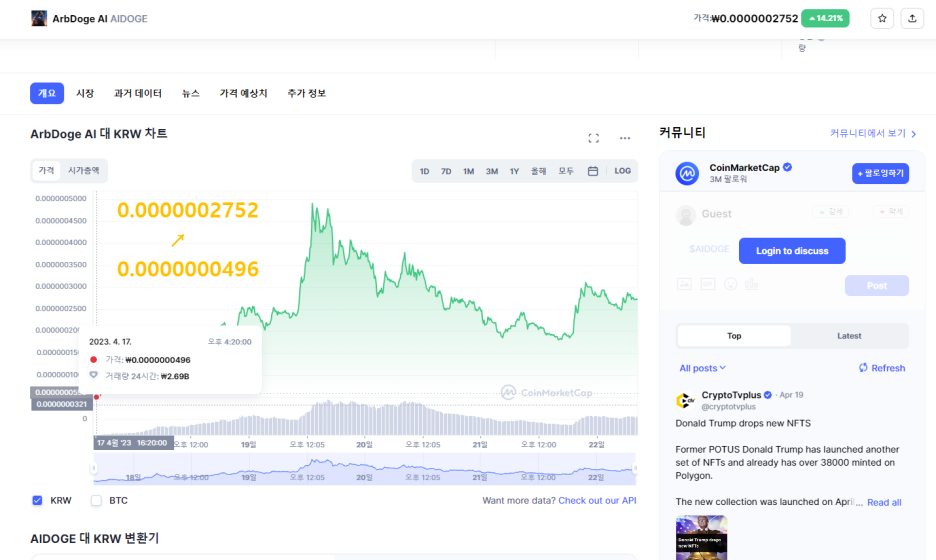
Task: Click Read all on Trump post
Action: pos(884,502)
